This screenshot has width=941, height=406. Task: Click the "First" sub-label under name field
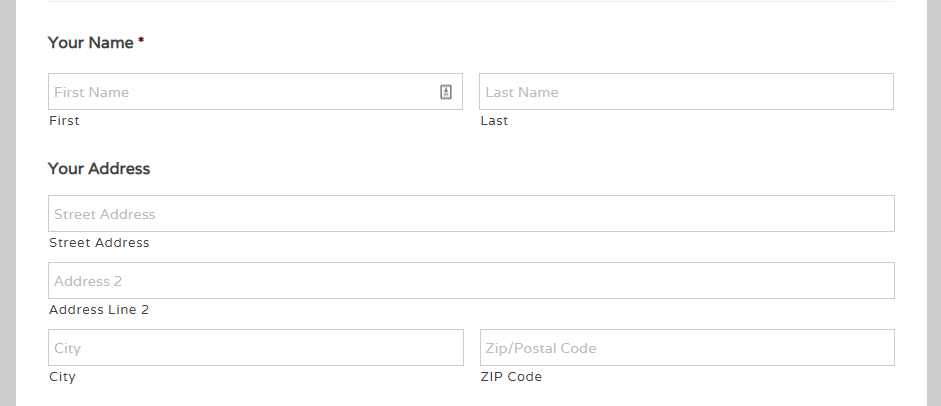pyautogui.click(x=64, y=121)
